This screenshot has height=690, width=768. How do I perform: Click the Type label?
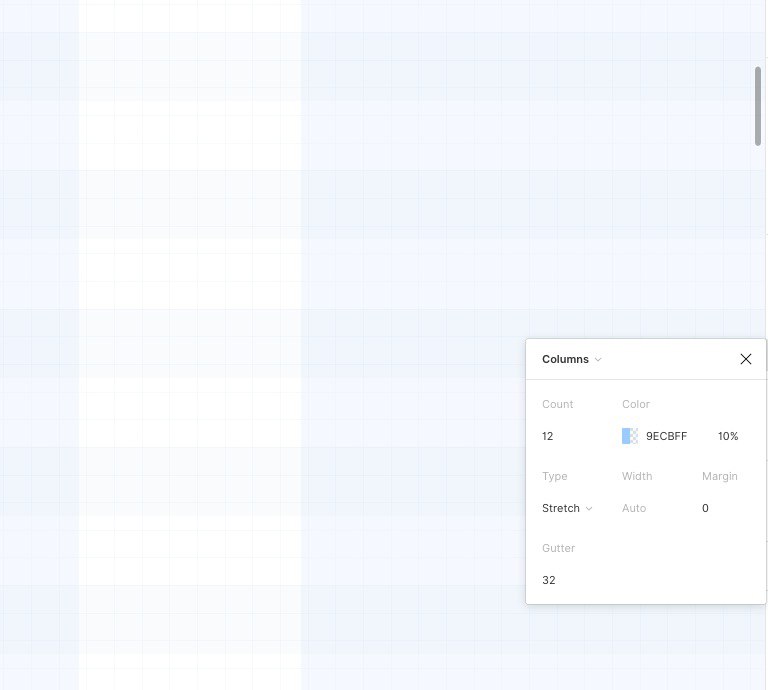(554, 476)
